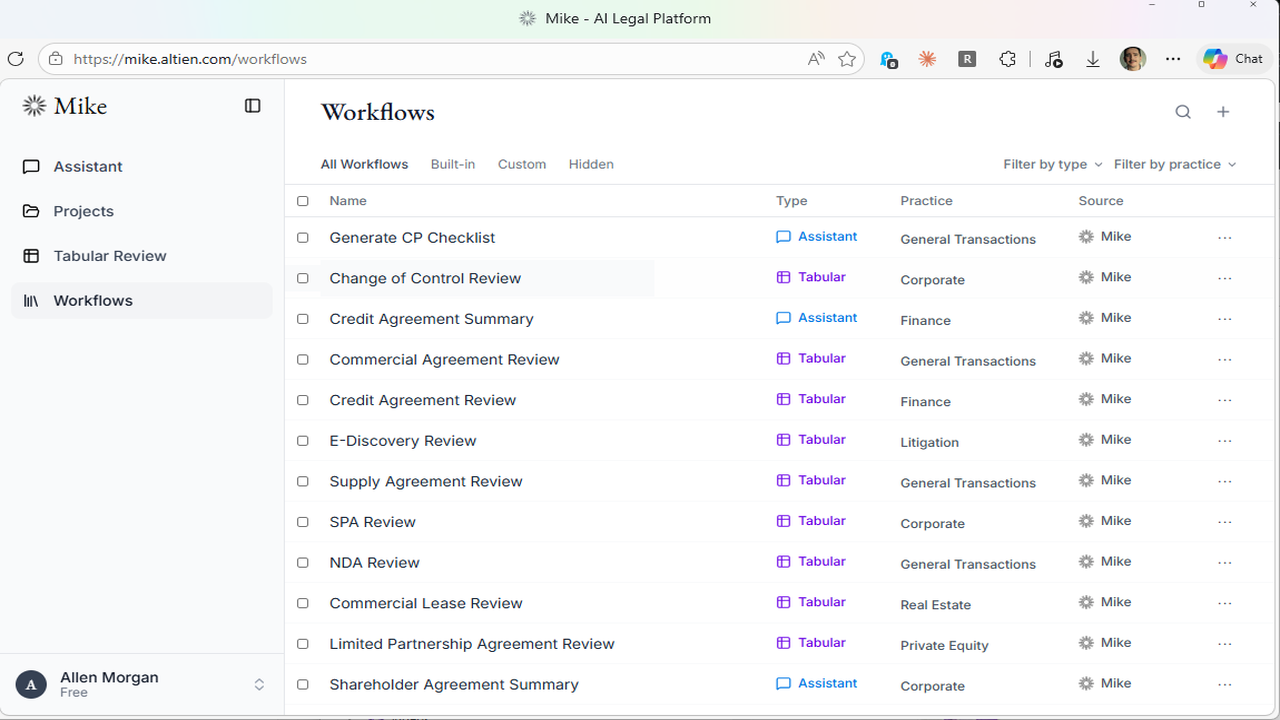1280x720 pixels.
Task: Check the Commercial Agreement Review checkbox
Action: pyautogui.click(x=303, y=360)
